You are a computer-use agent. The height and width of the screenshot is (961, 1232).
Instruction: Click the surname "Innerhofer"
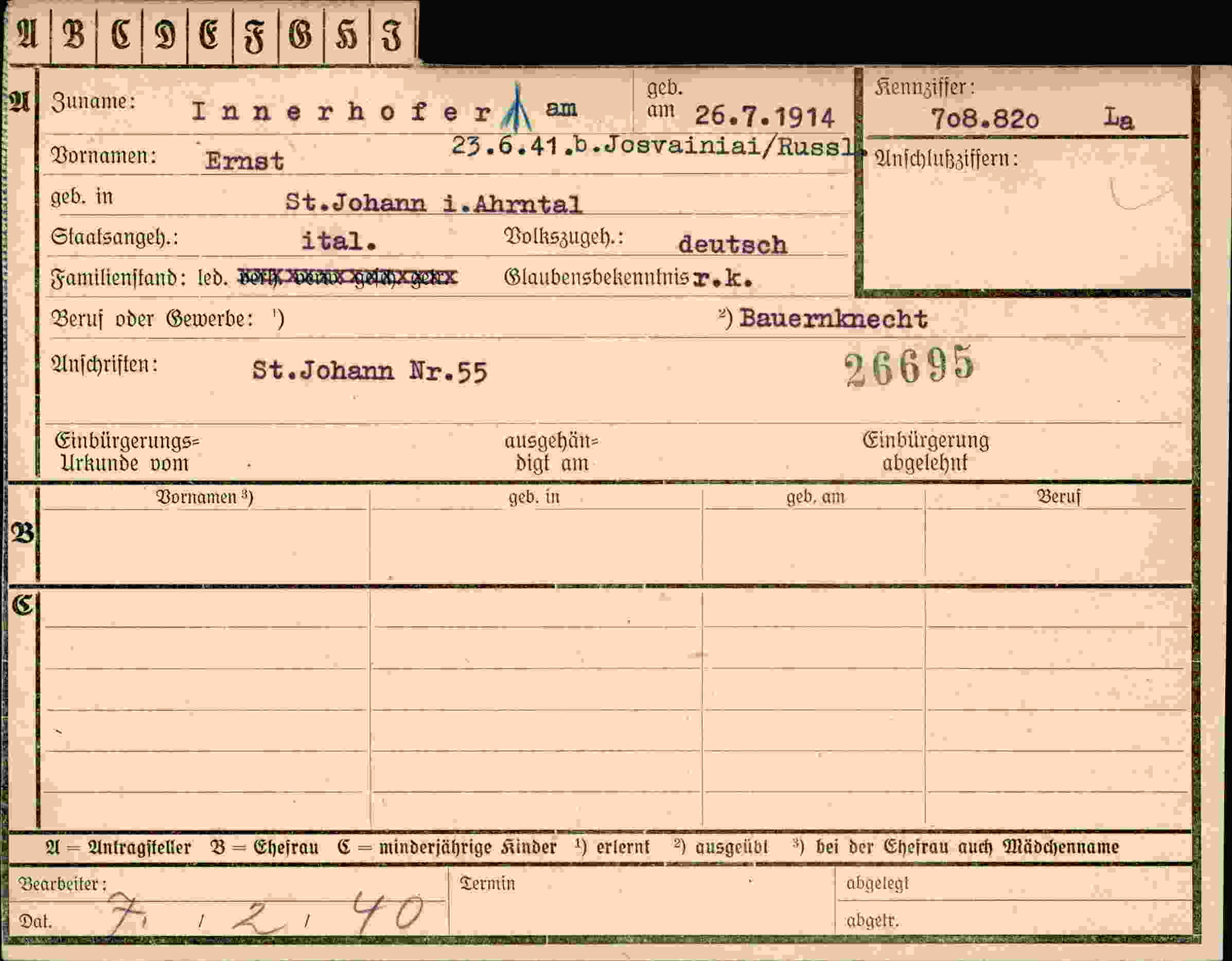342,112
